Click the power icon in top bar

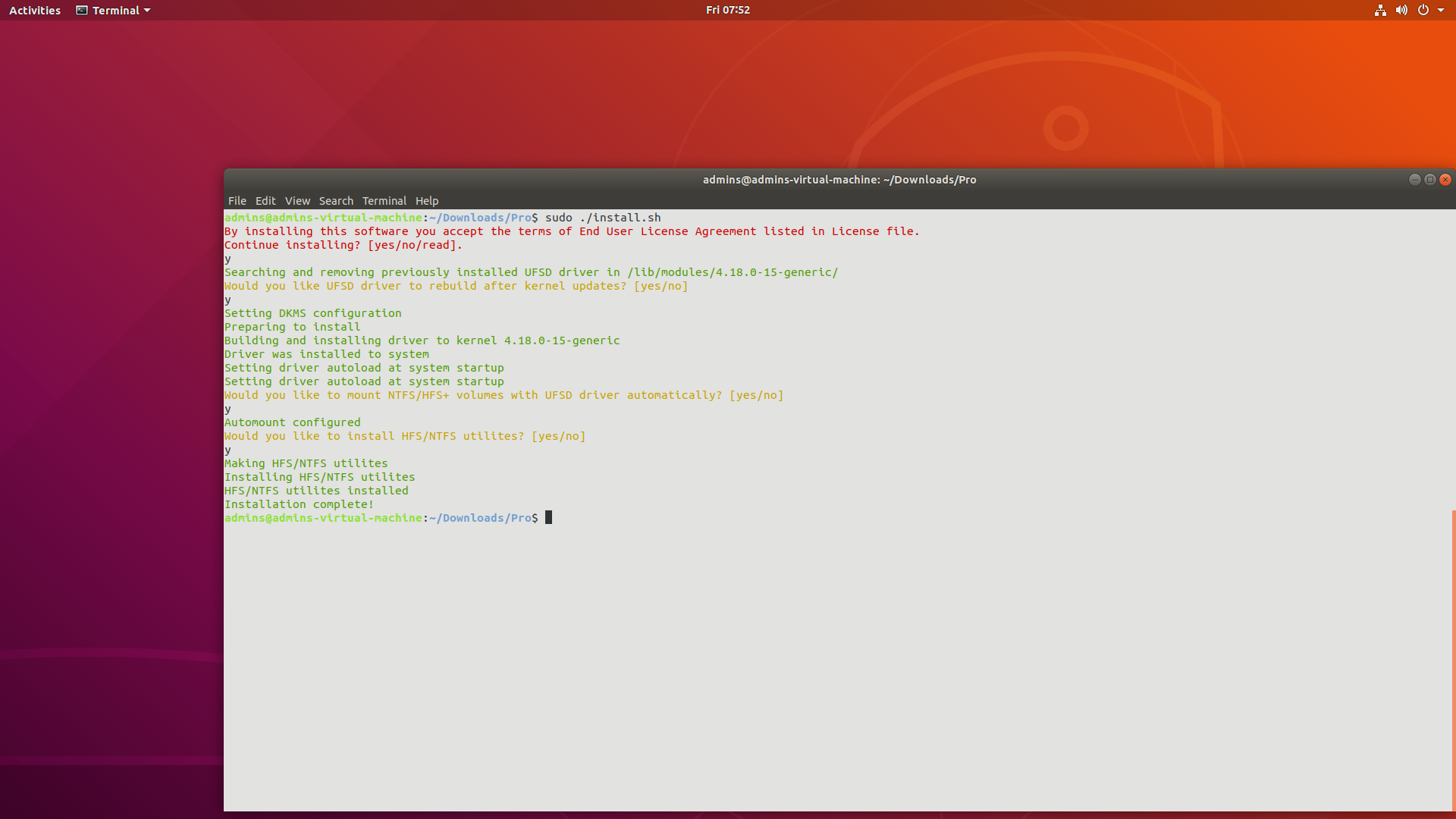coord(1423,11)
